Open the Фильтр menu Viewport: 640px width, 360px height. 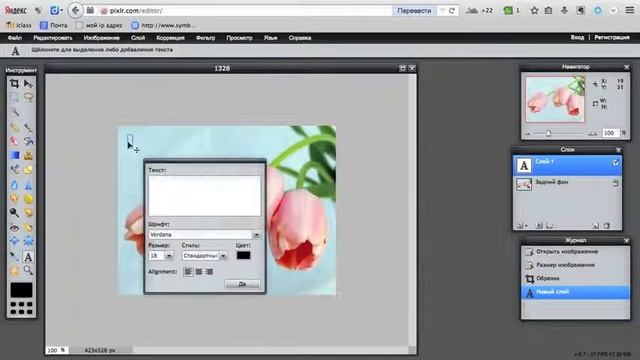pos(205,38)
